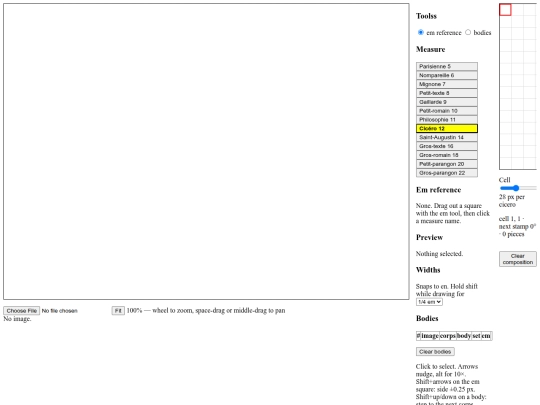Viewport: 540px width, 405px height.
Task: Choose the Nompareille 6 measure
Action: tap(447, 75)
